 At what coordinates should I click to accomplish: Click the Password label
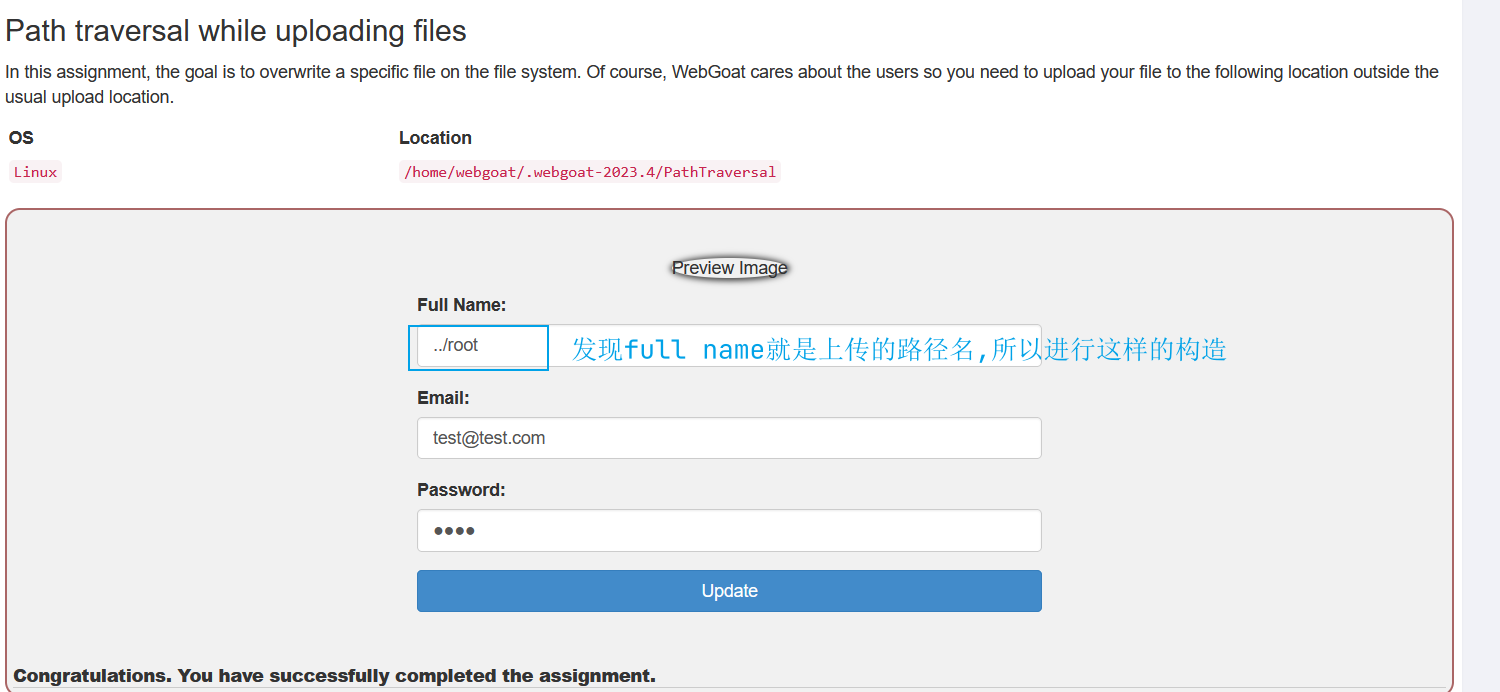461,490
